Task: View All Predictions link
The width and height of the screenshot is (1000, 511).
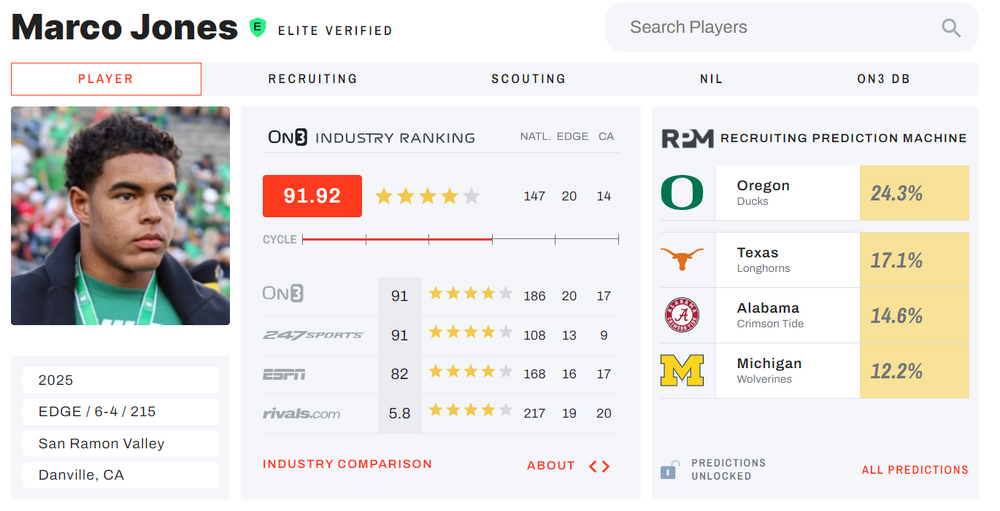Action: [915, 469]
